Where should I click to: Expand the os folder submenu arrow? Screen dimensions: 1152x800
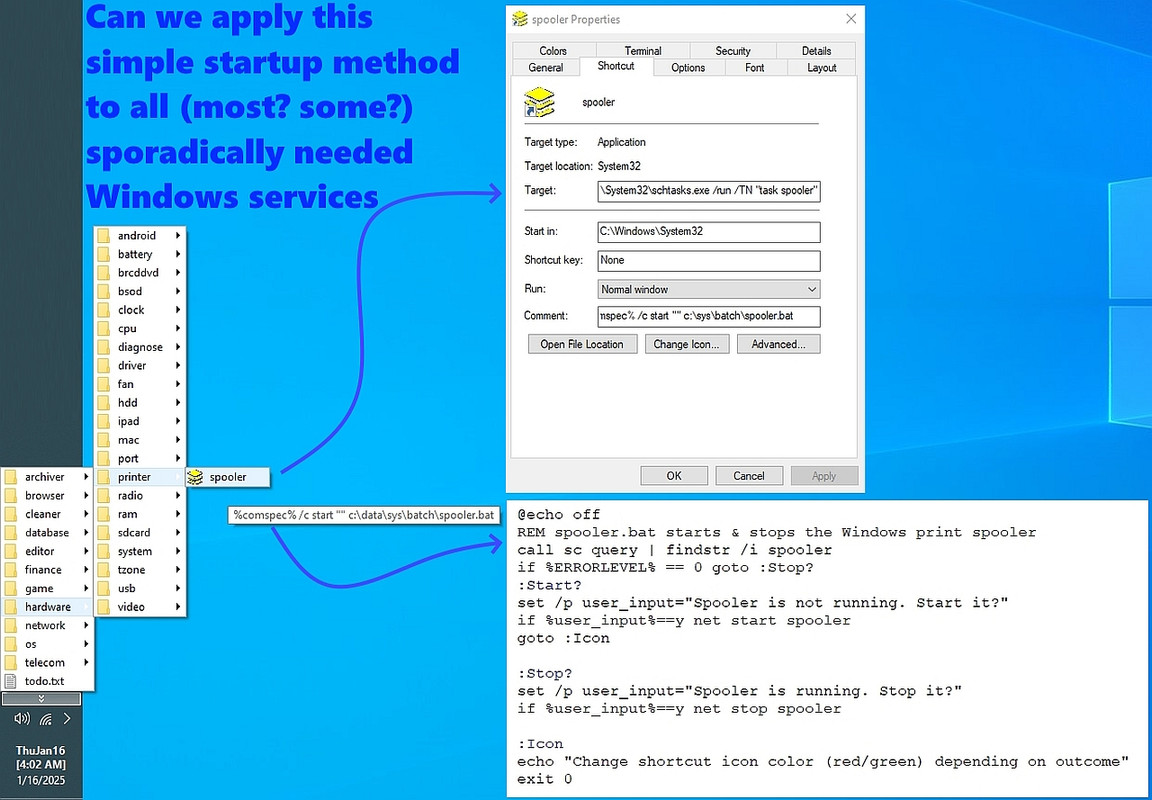click(x=86, y=644)
